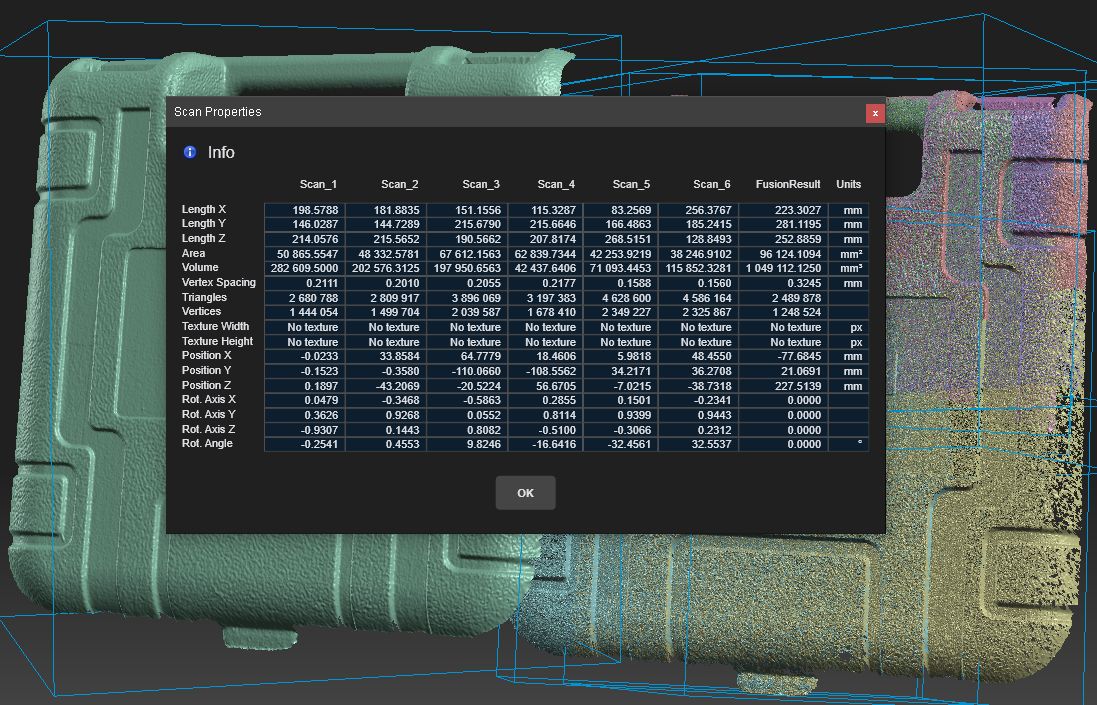Viewport: 1097px width, 705px height.
Task: Click the OK button
Action: (525, 493)
